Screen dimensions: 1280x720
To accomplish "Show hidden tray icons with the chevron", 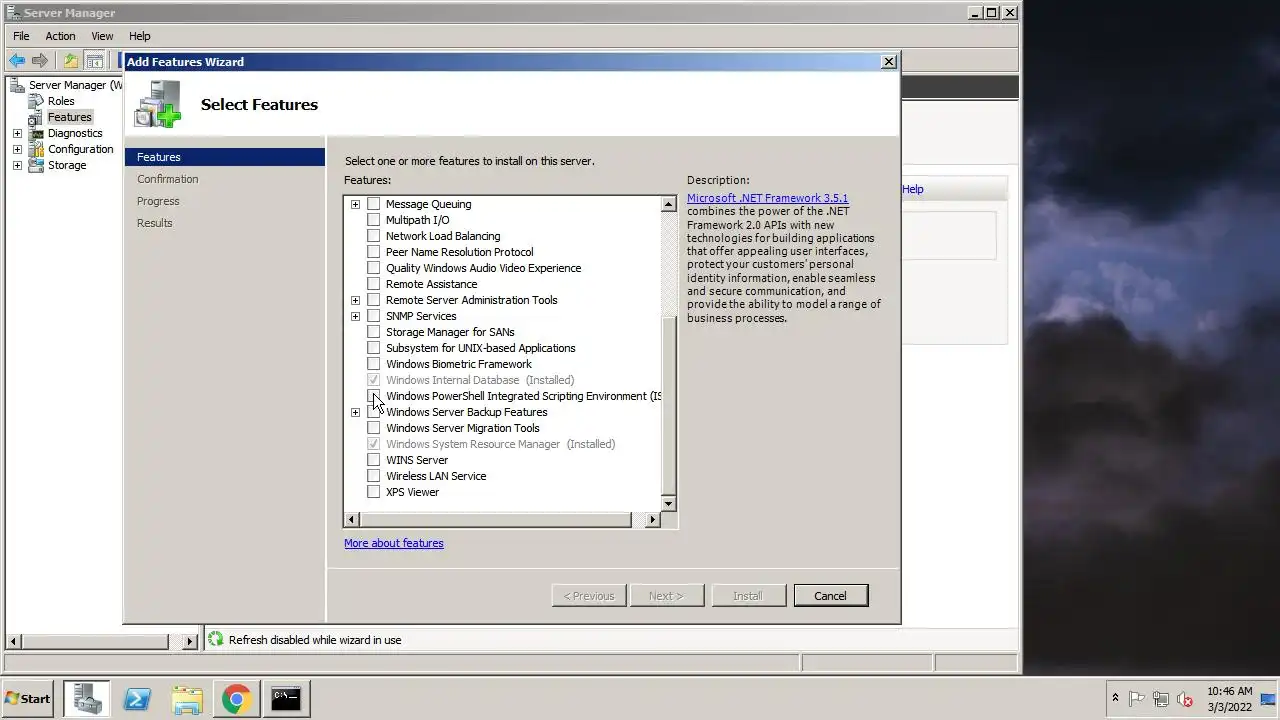I will [x=1115, y=699].
